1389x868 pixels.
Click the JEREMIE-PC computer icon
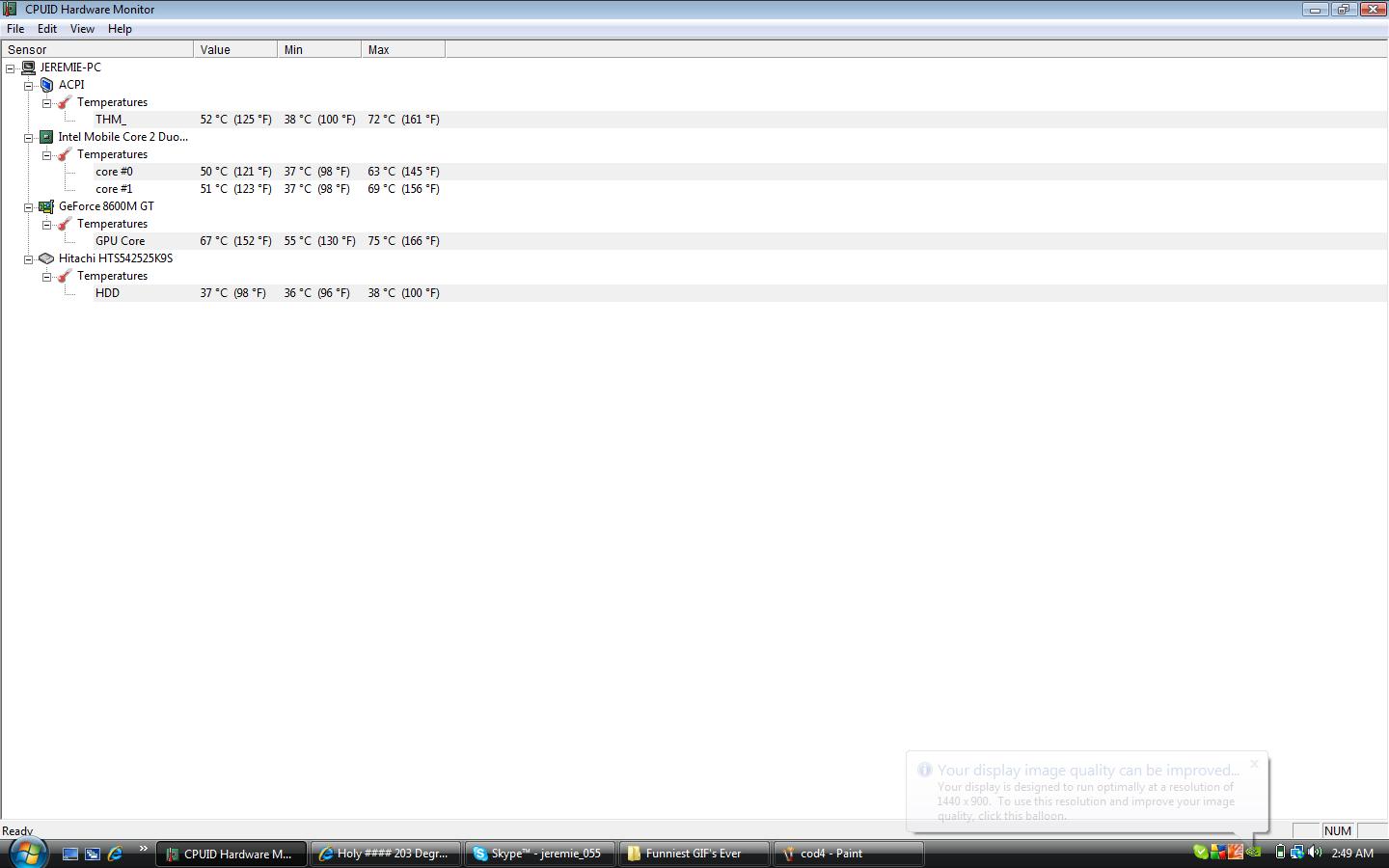tap(28, 68)
